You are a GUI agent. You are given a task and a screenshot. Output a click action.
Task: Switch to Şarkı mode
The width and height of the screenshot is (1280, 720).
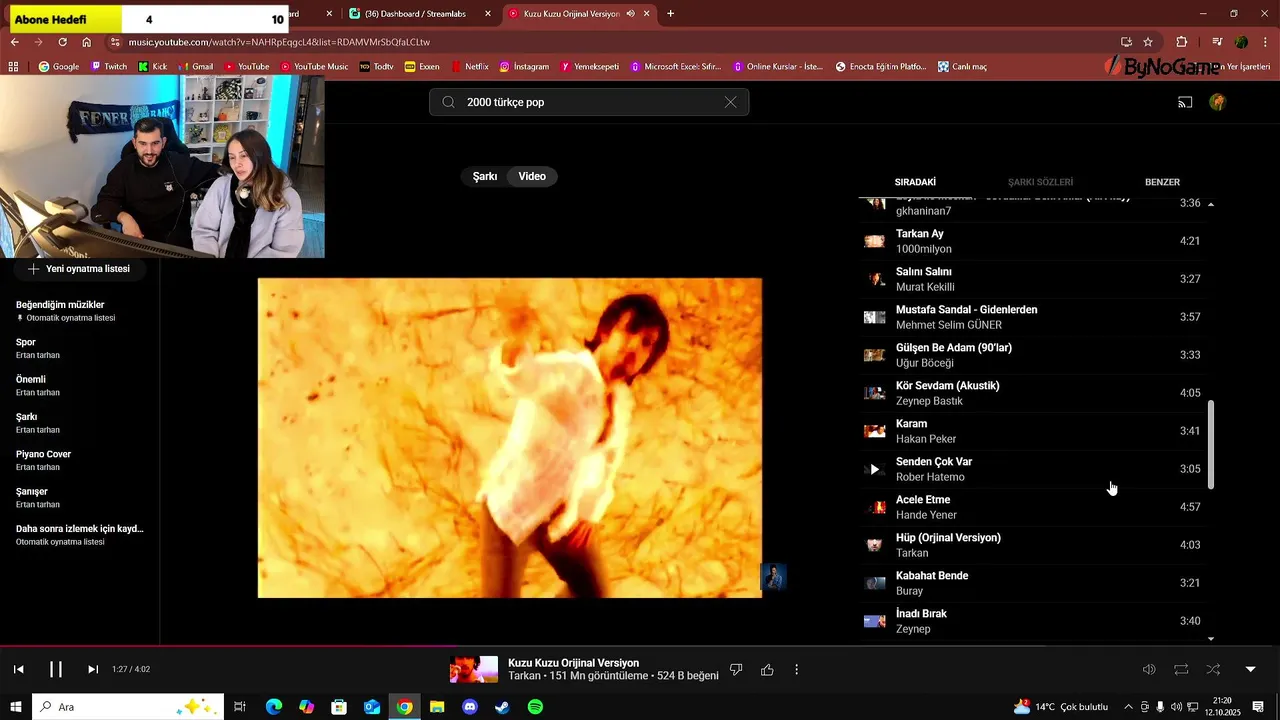485,176
